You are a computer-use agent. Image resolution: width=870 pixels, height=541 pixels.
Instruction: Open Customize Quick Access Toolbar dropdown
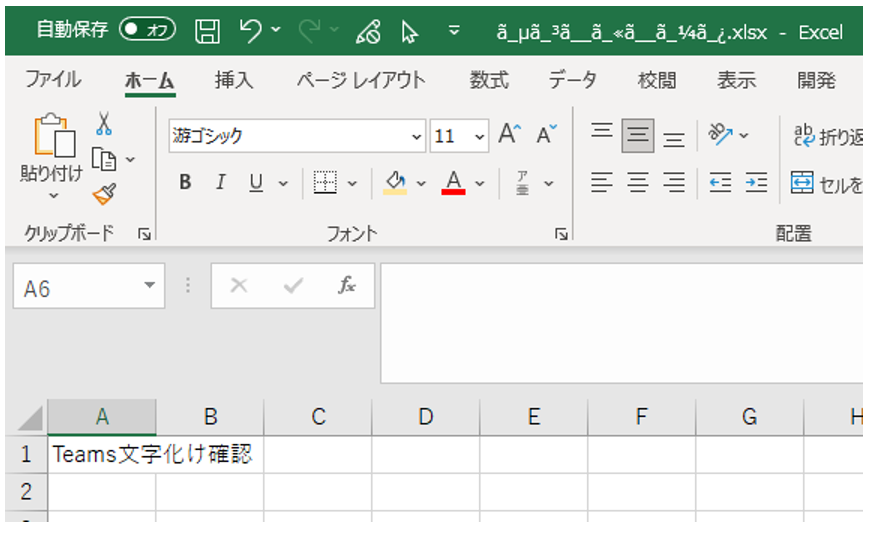pyautogui.click(x=454, y=31)
